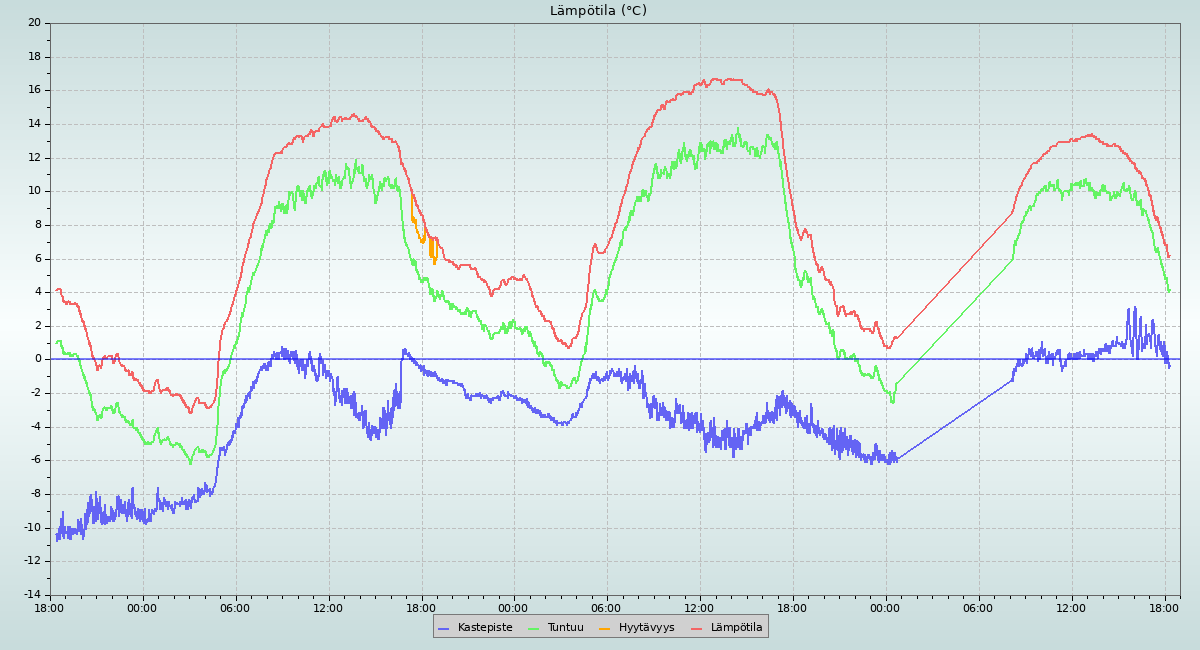Toggle the Tuntuu legend label
Viewport: 1200px width, 650px height.
565,628
